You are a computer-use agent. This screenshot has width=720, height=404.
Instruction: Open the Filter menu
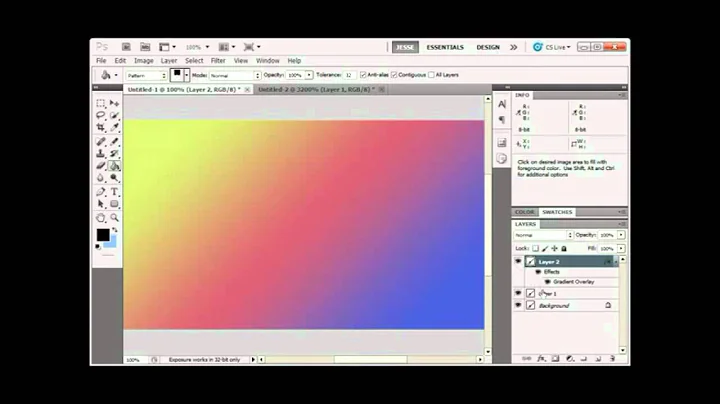click(218, 61)
